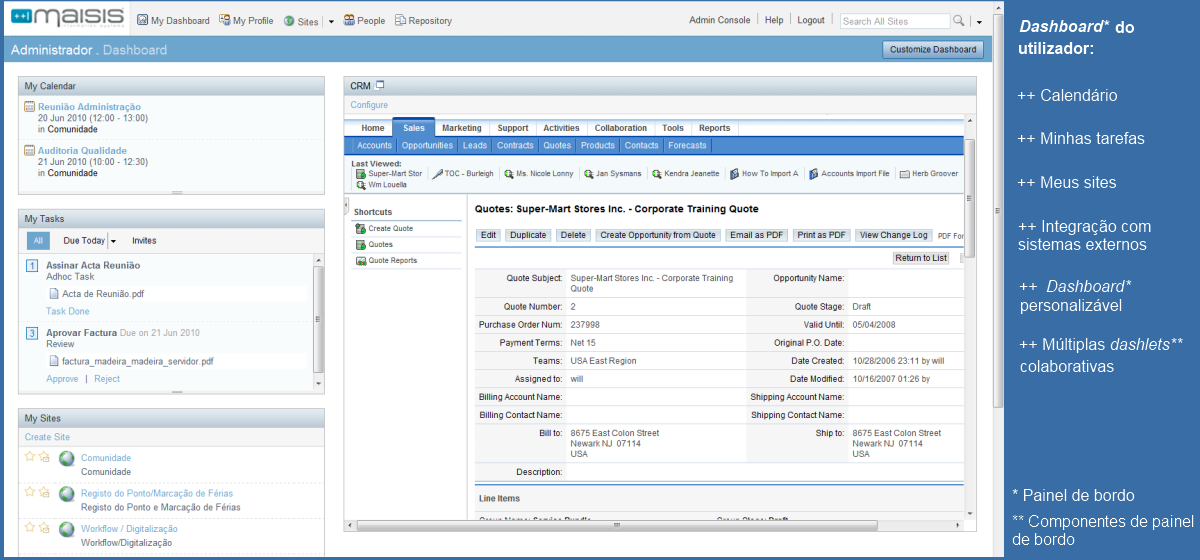1200x560 pixels.
Task: Open Opportunities in the Sales submenu
Action: pos(427,145)
